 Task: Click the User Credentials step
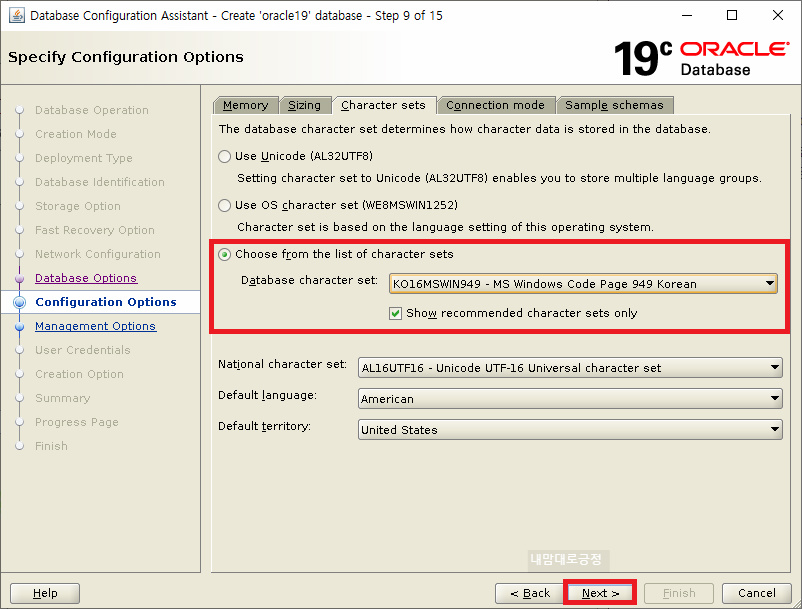[x=83, y=350]
